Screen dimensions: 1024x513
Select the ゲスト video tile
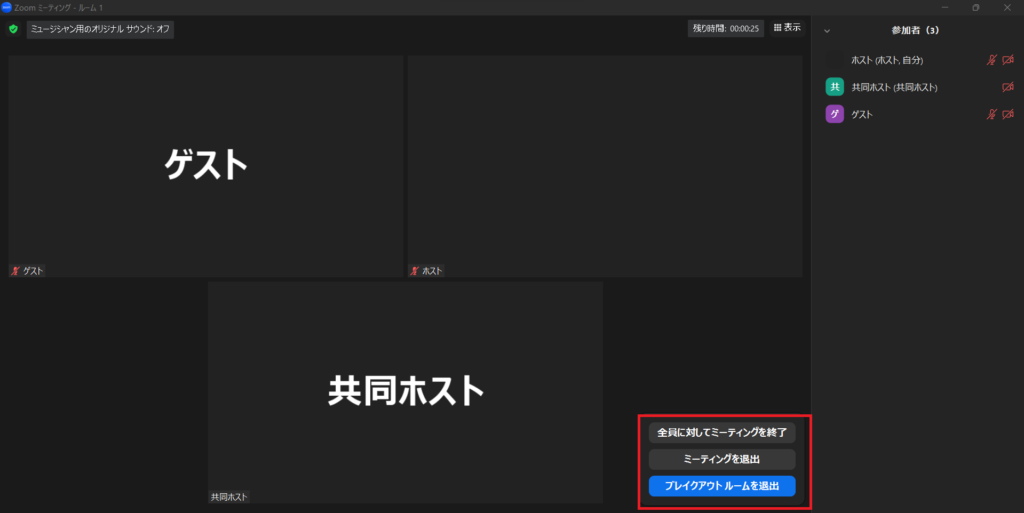[x=206, y=166]
